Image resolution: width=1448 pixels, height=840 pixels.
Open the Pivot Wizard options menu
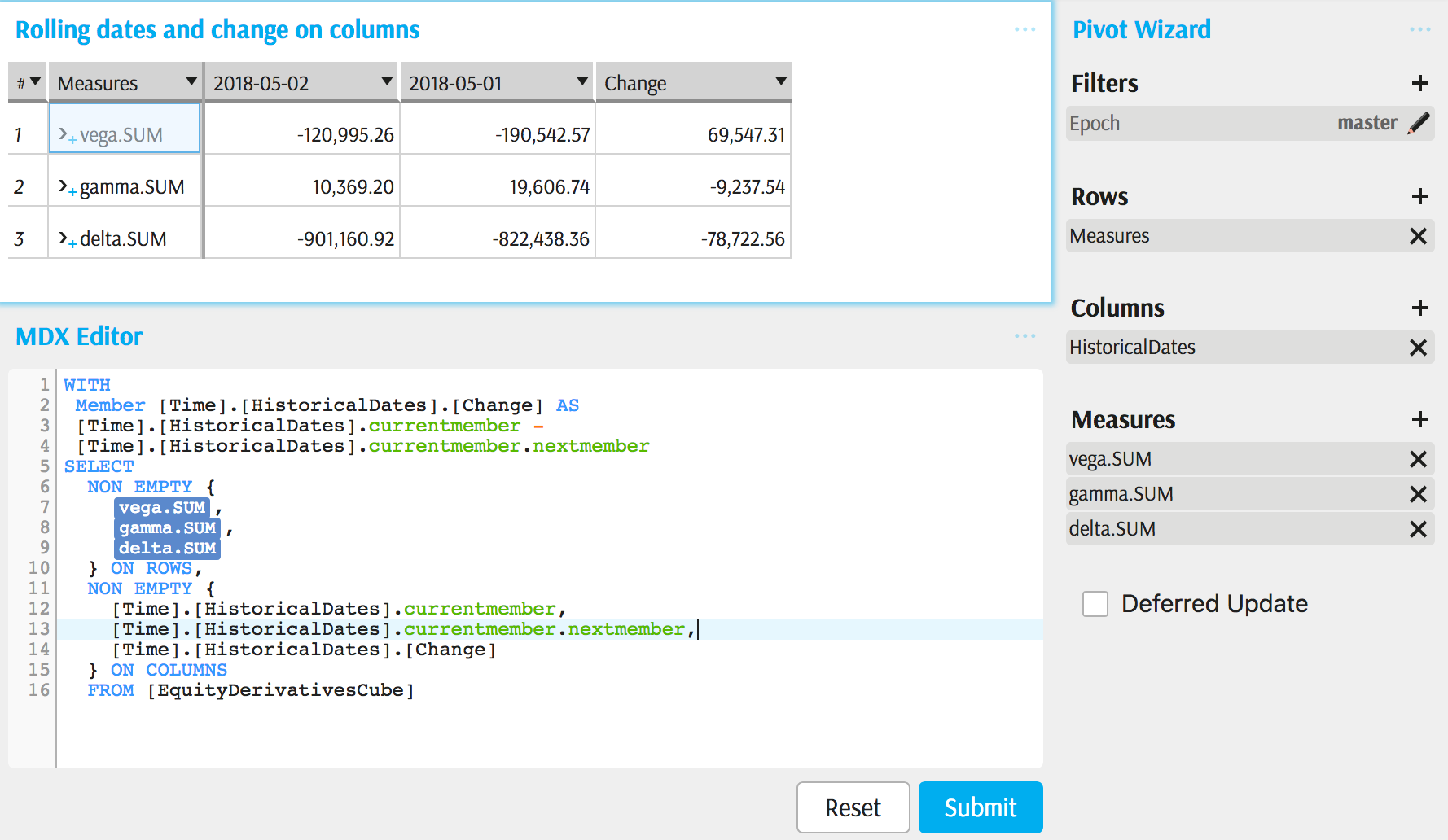[x=1419, y=30]
